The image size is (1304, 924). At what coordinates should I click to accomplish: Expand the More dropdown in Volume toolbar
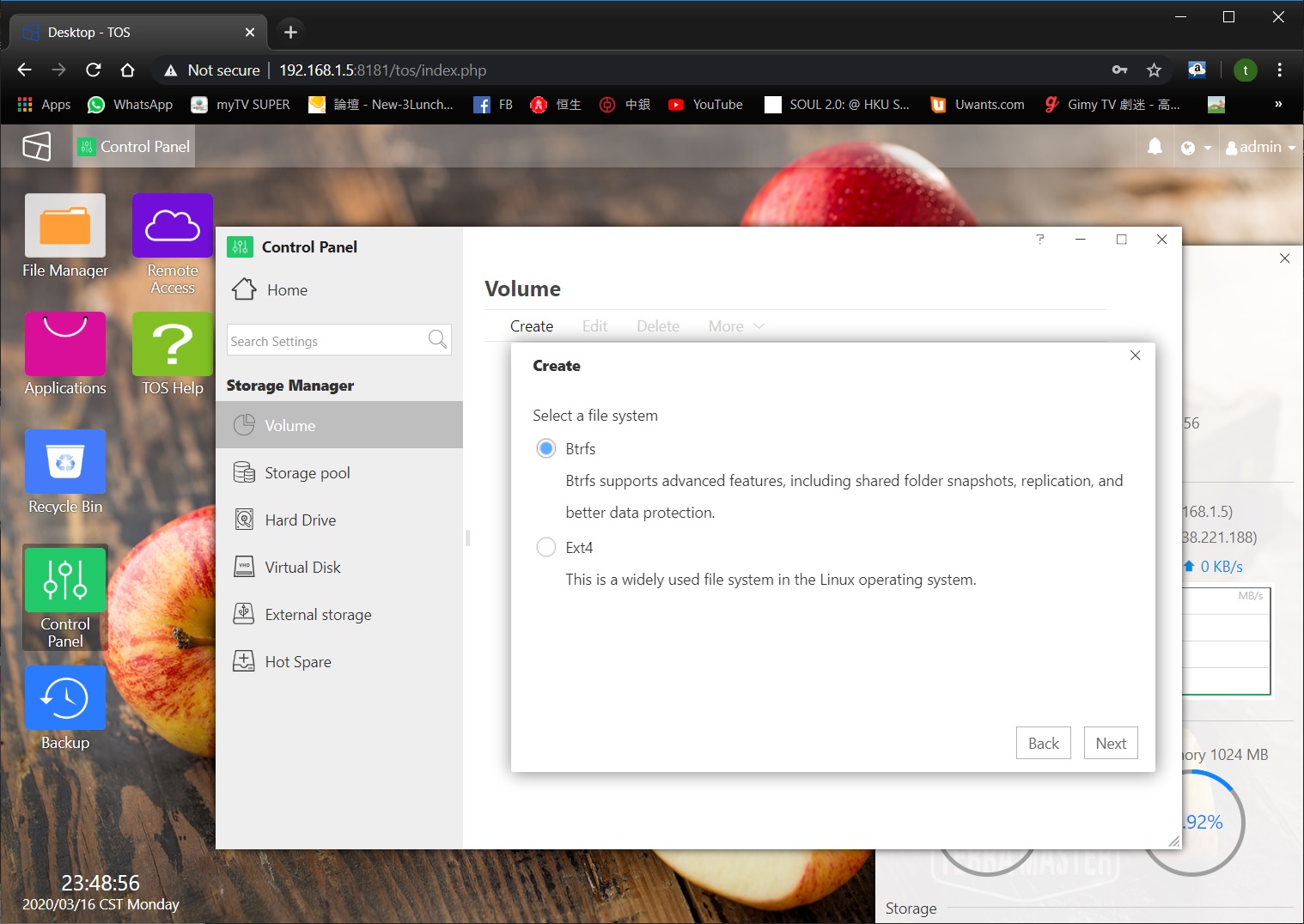click(735, 326)
